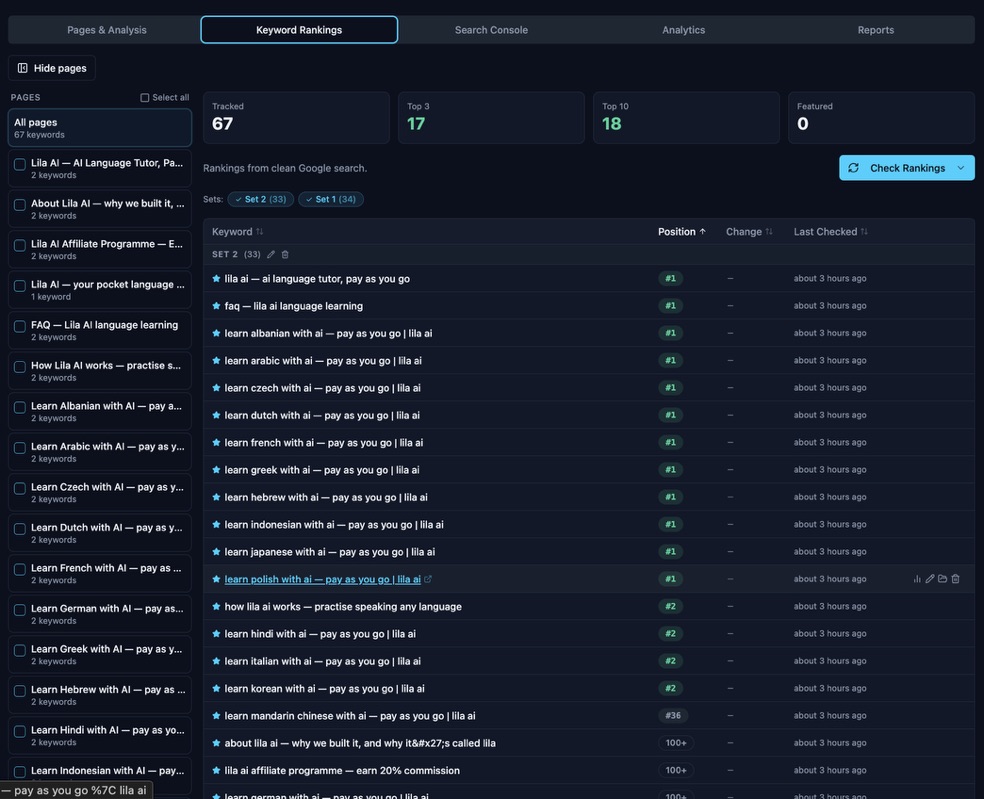Click star icon for affiliate programme keyword
Viewport: 984px width, 799px height.
tap(216, 770)
